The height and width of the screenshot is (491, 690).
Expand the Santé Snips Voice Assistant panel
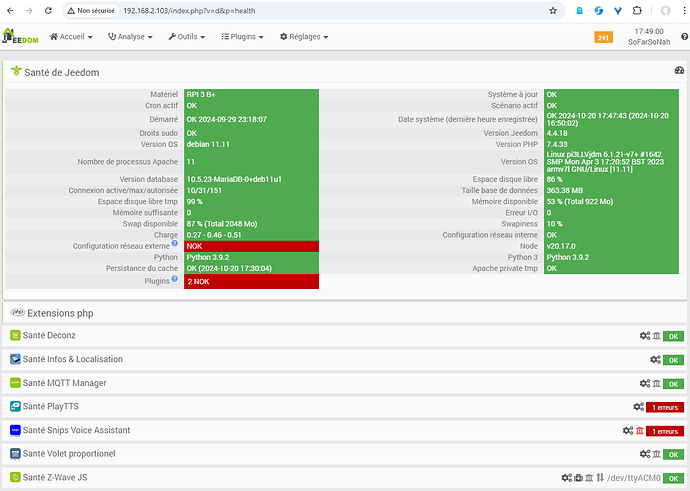click(345, 430)
